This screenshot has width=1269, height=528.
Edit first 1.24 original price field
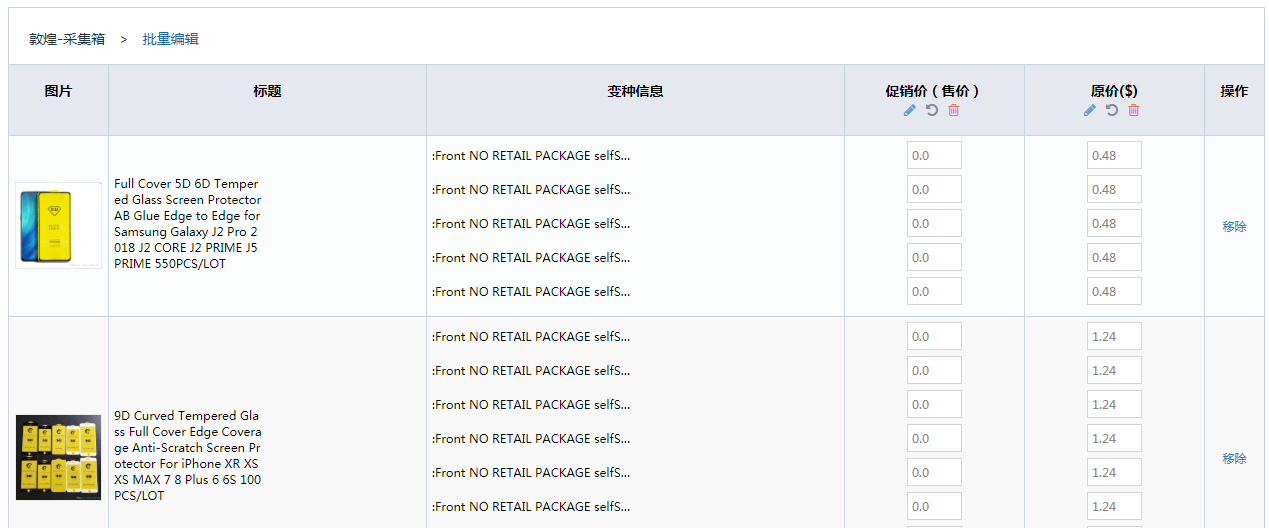1114,337
